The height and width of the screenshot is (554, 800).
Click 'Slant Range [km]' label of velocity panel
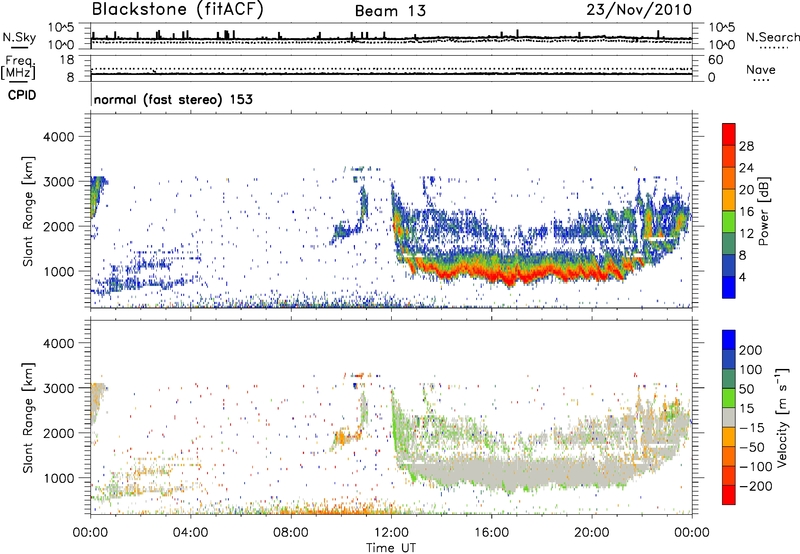click(28, 418)
